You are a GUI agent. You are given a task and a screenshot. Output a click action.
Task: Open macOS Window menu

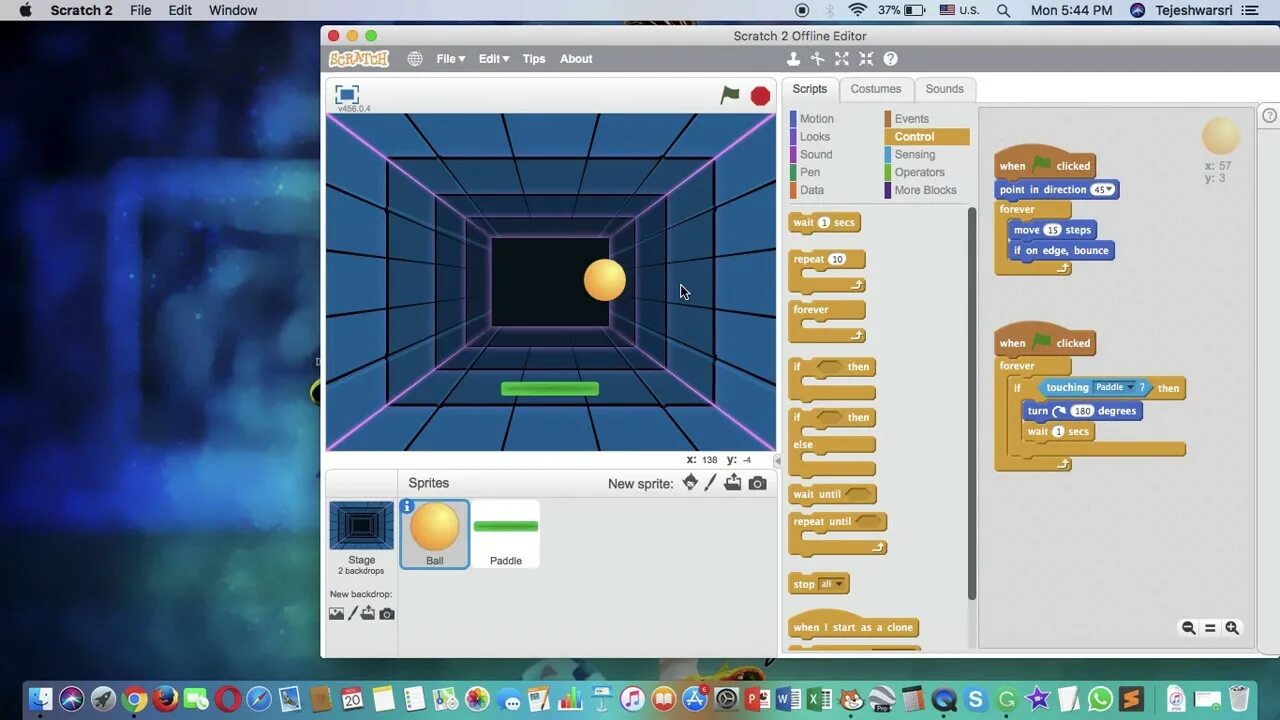click(x=233, y=10)
